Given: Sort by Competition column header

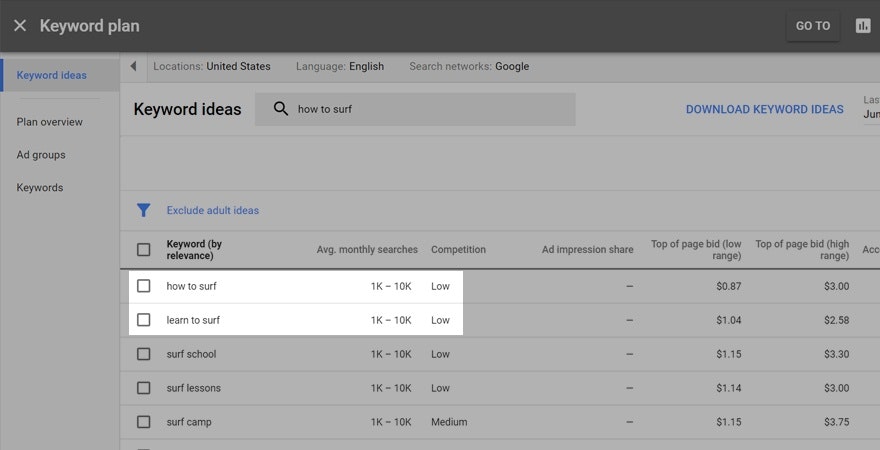Looking at the screenshot, I should point(459,250).
